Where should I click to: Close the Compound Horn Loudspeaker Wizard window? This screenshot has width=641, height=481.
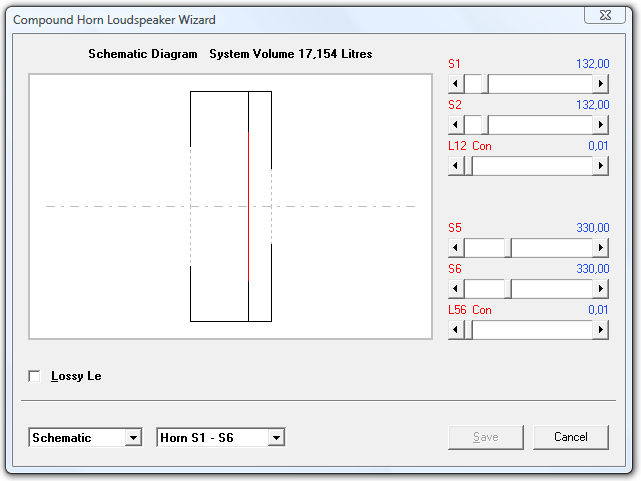click(605, 15)
